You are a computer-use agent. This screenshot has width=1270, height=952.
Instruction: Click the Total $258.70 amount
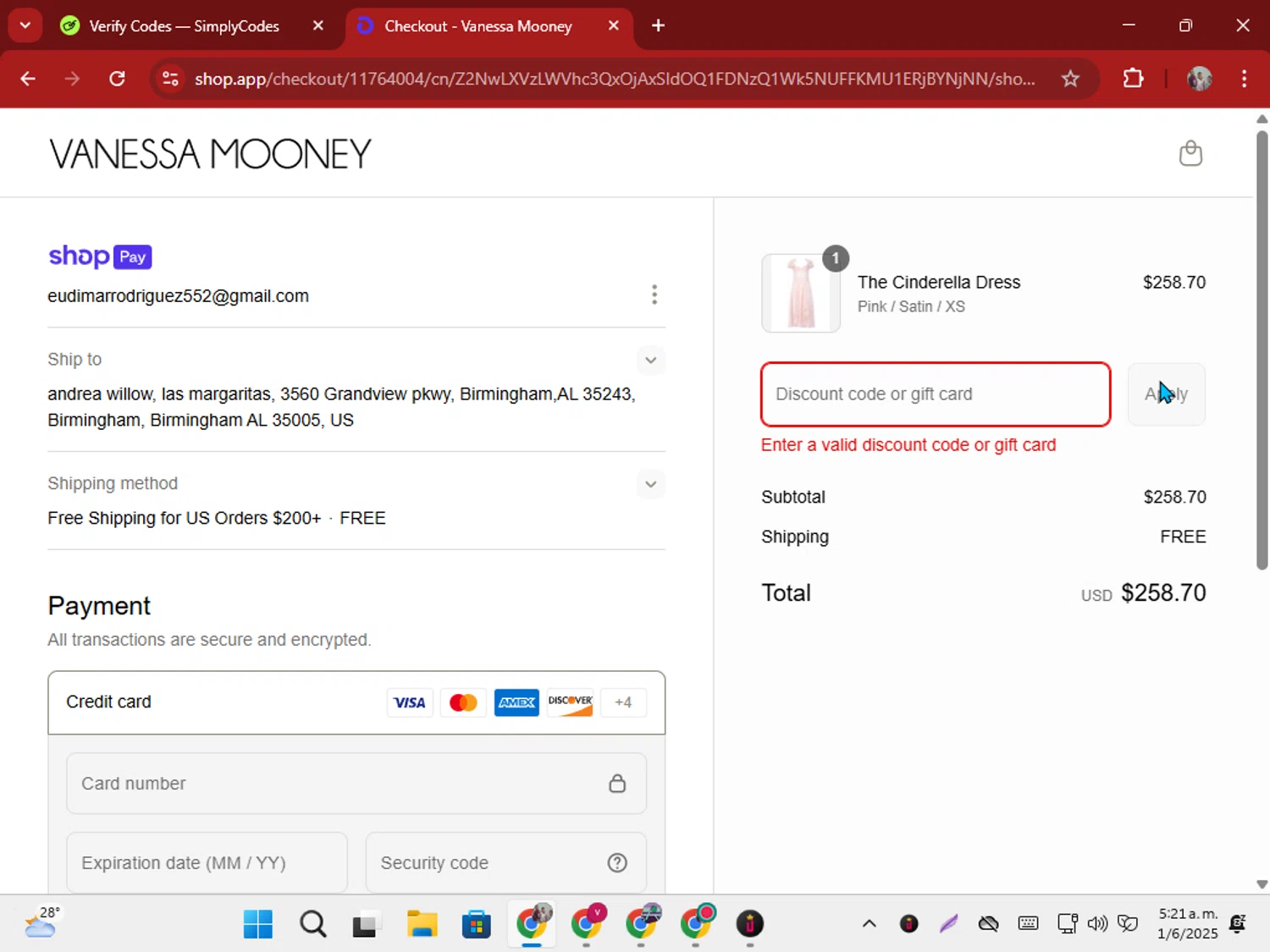pos(1163,592)
